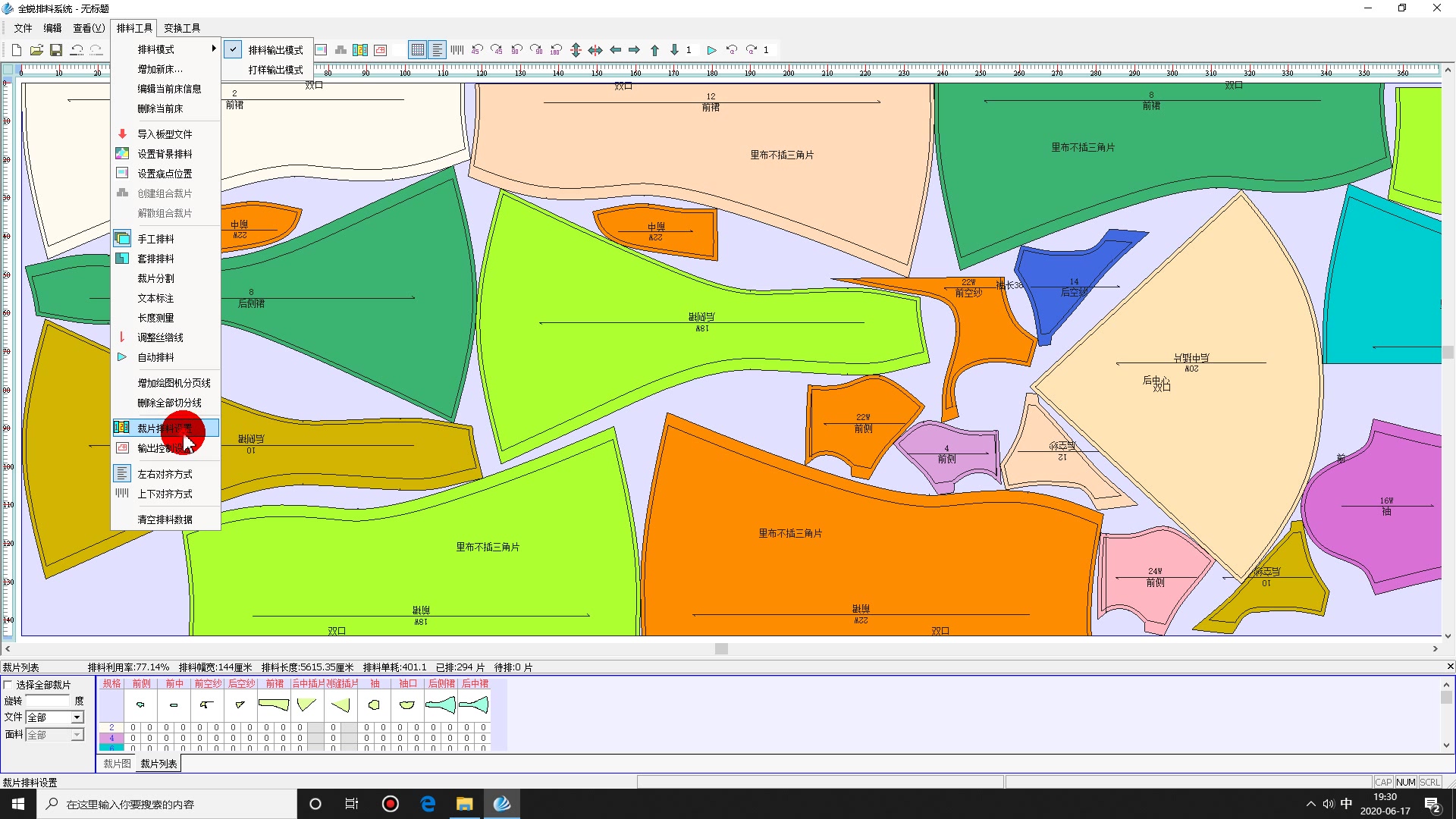
Task: Click the horizontal flip arrows icon
Action: [x=595, y=50]
